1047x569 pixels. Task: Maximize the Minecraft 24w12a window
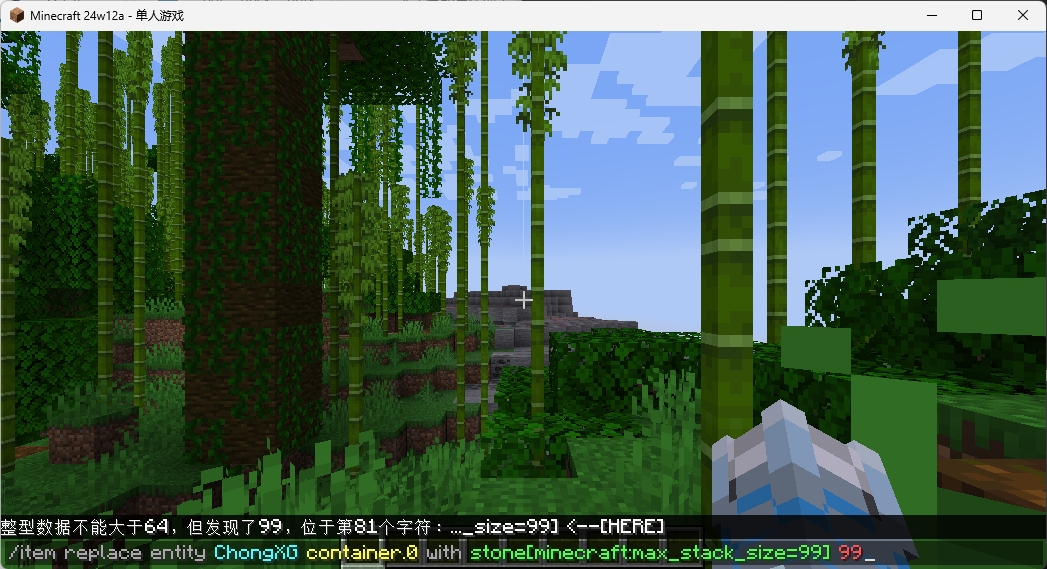[977, 15]
